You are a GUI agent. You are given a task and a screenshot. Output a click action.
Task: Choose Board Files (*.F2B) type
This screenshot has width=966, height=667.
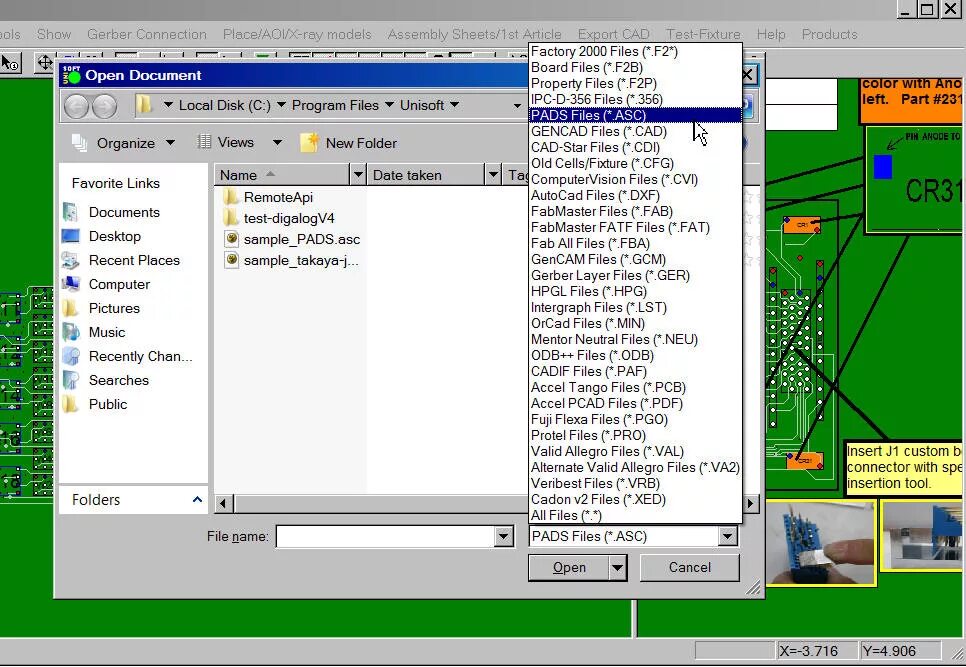click(x=635, y=68)
